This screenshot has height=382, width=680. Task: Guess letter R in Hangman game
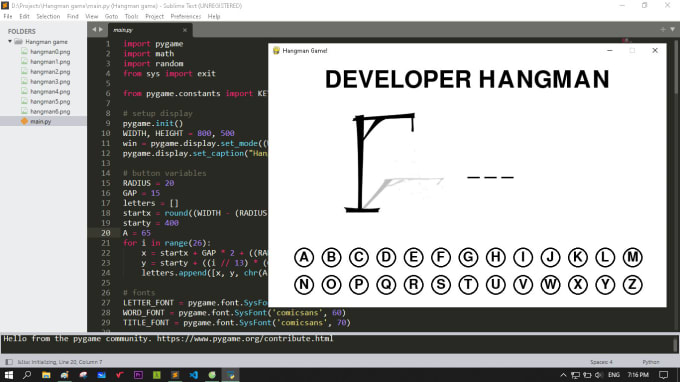click(413, 285)
